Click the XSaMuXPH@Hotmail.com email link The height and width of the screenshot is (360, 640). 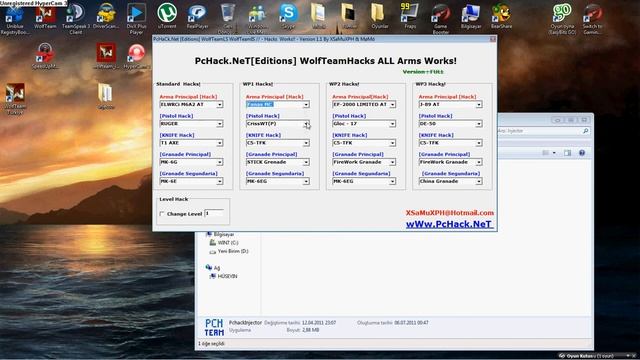[x=449, y=213]
